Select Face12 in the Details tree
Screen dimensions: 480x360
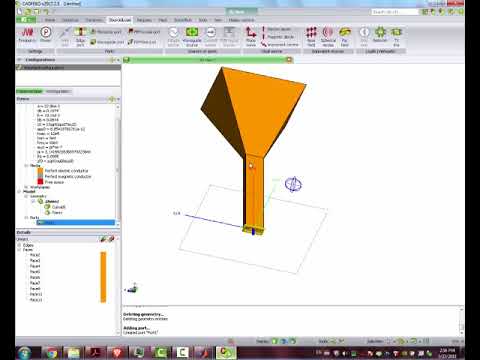click(36, 300)
